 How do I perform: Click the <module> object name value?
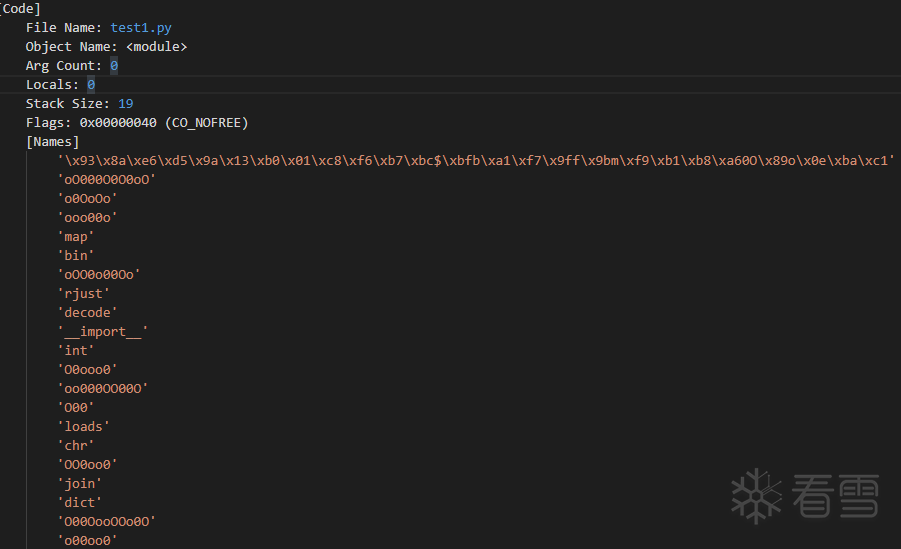click(x=156, y=47)
